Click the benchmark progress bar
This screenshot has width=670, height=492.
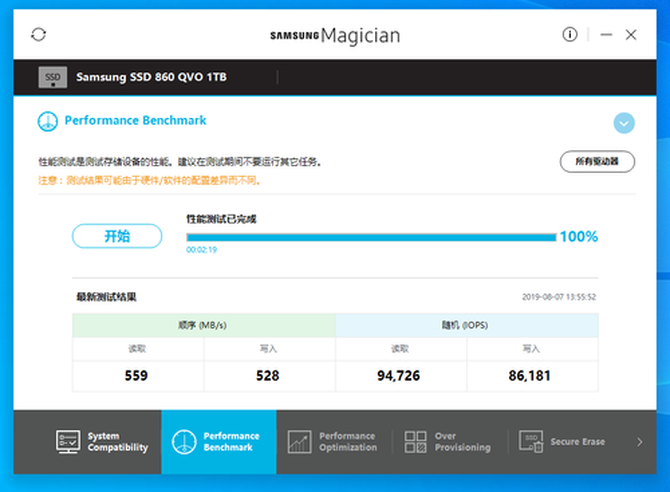coord(370,237)
